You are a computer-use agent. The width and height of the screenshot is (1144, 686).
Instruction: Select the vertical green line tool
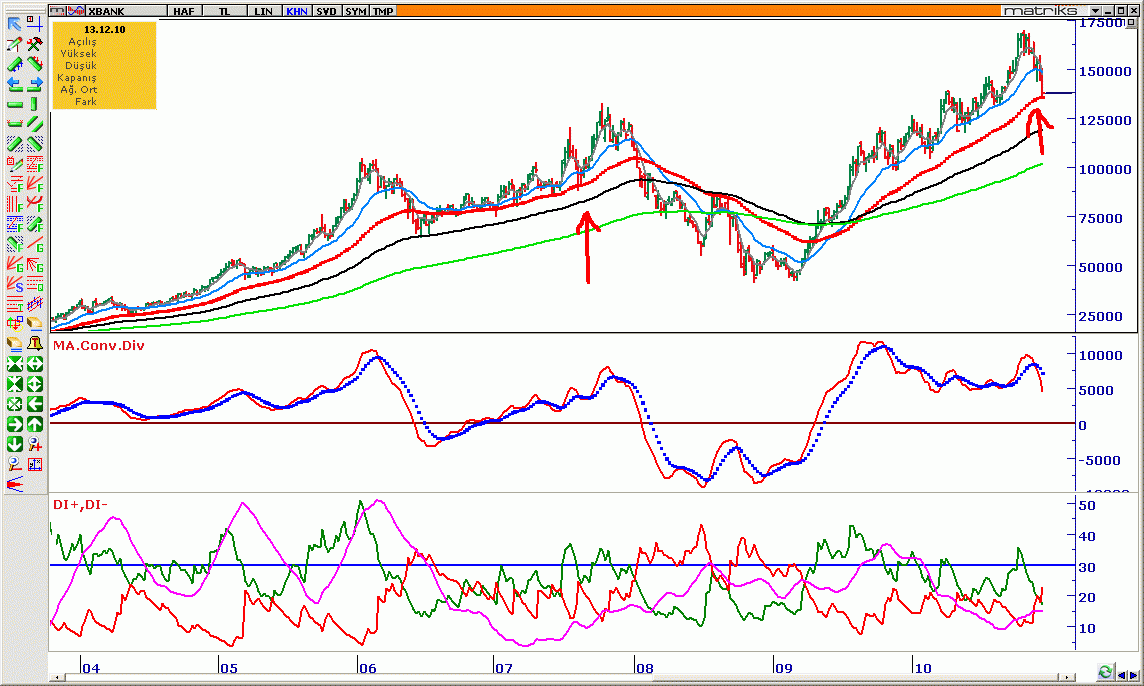click(x=34, y=104)
